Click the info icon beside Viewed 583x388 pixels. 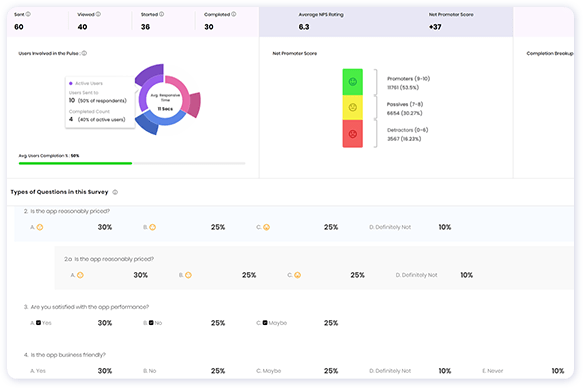98,14
